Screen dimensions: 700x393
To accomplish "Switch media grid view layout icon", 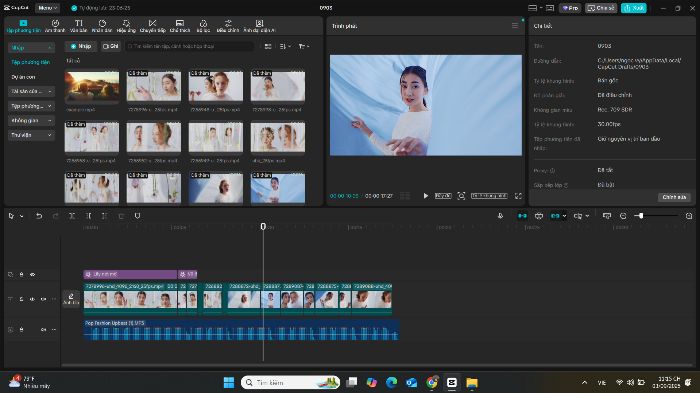I will [x=268, y=46].
